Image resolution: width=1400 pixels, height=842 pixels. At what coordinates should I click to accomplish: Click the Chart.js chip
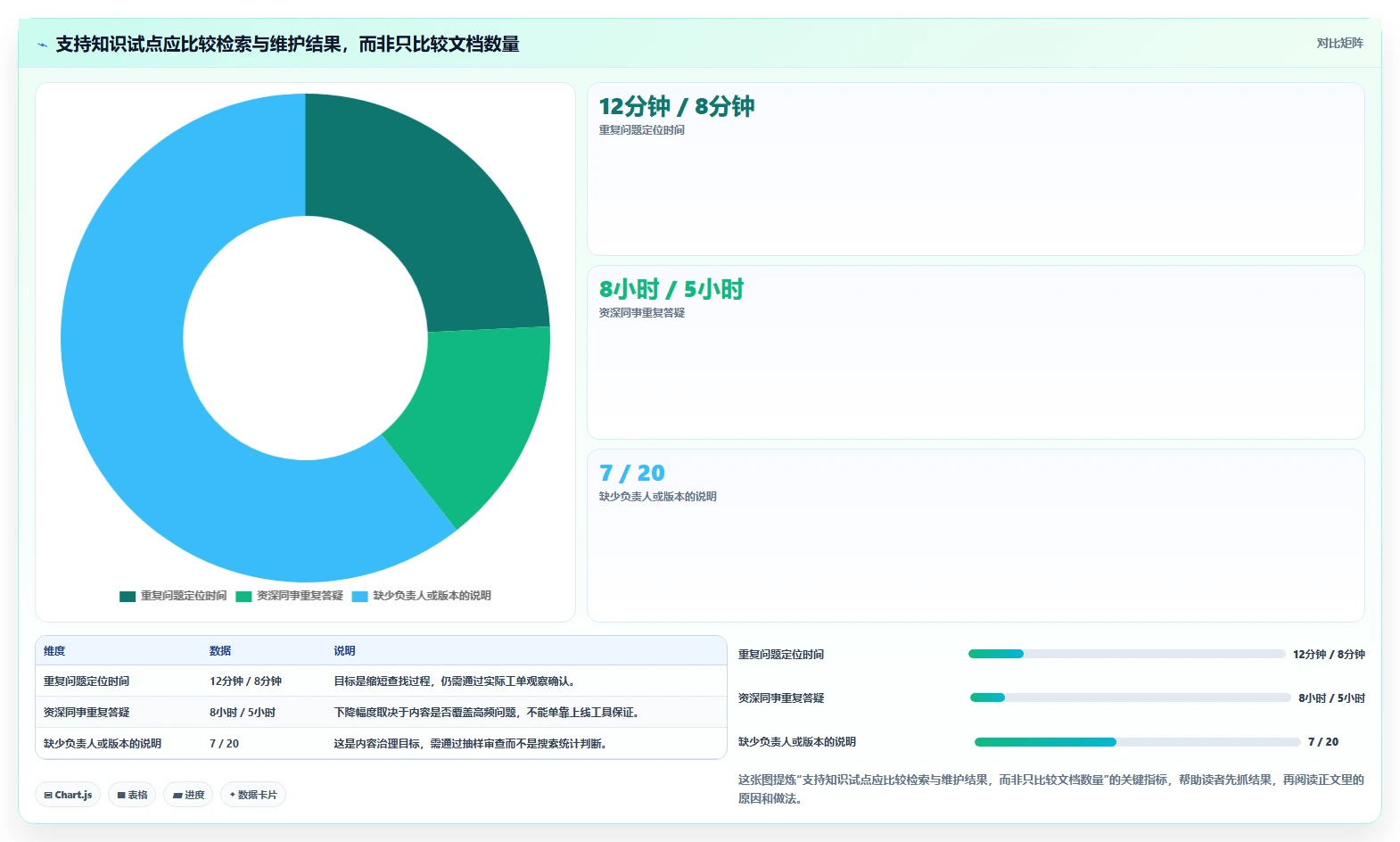(68, 795)
